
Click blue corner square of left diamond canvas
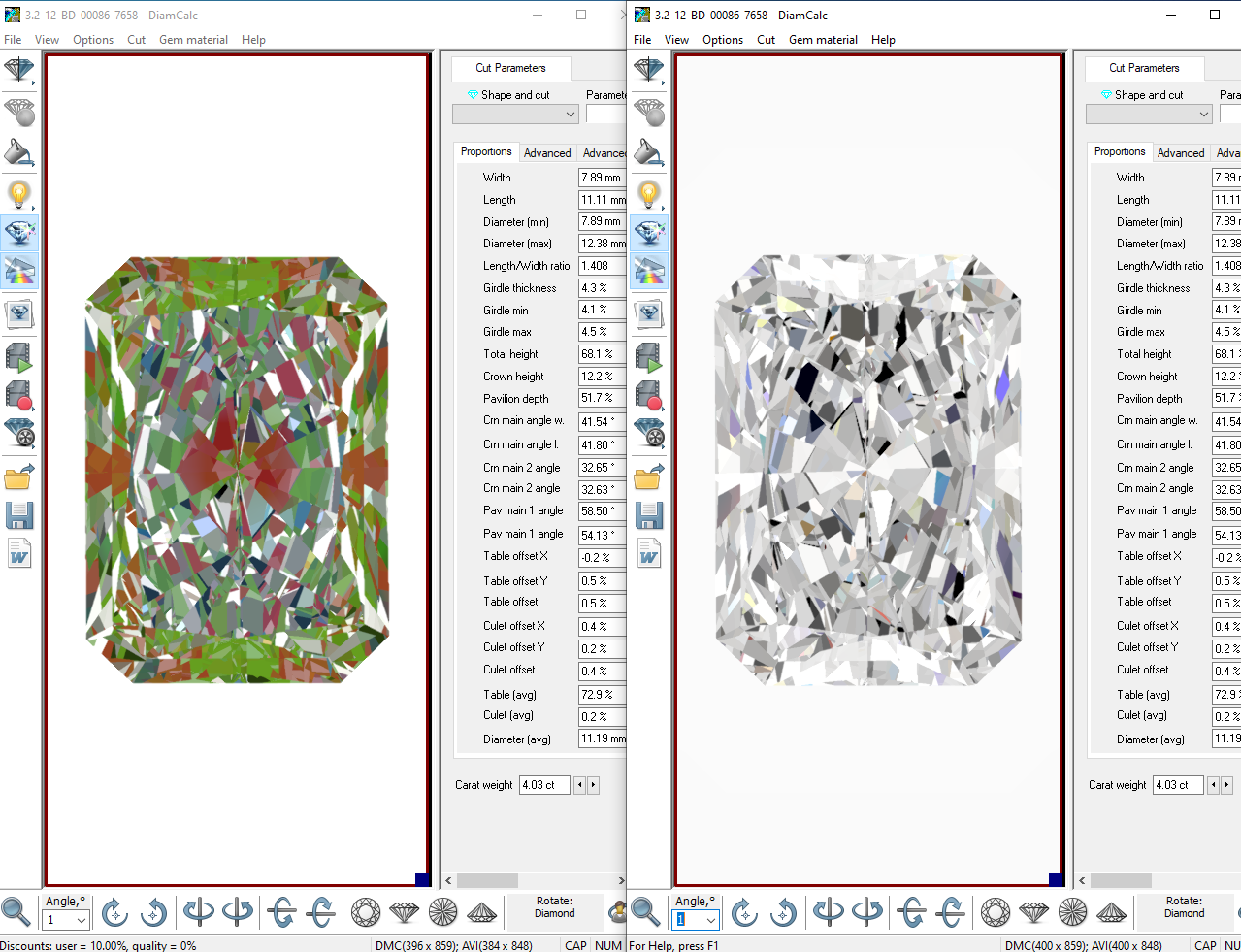(x=422, y=879)
